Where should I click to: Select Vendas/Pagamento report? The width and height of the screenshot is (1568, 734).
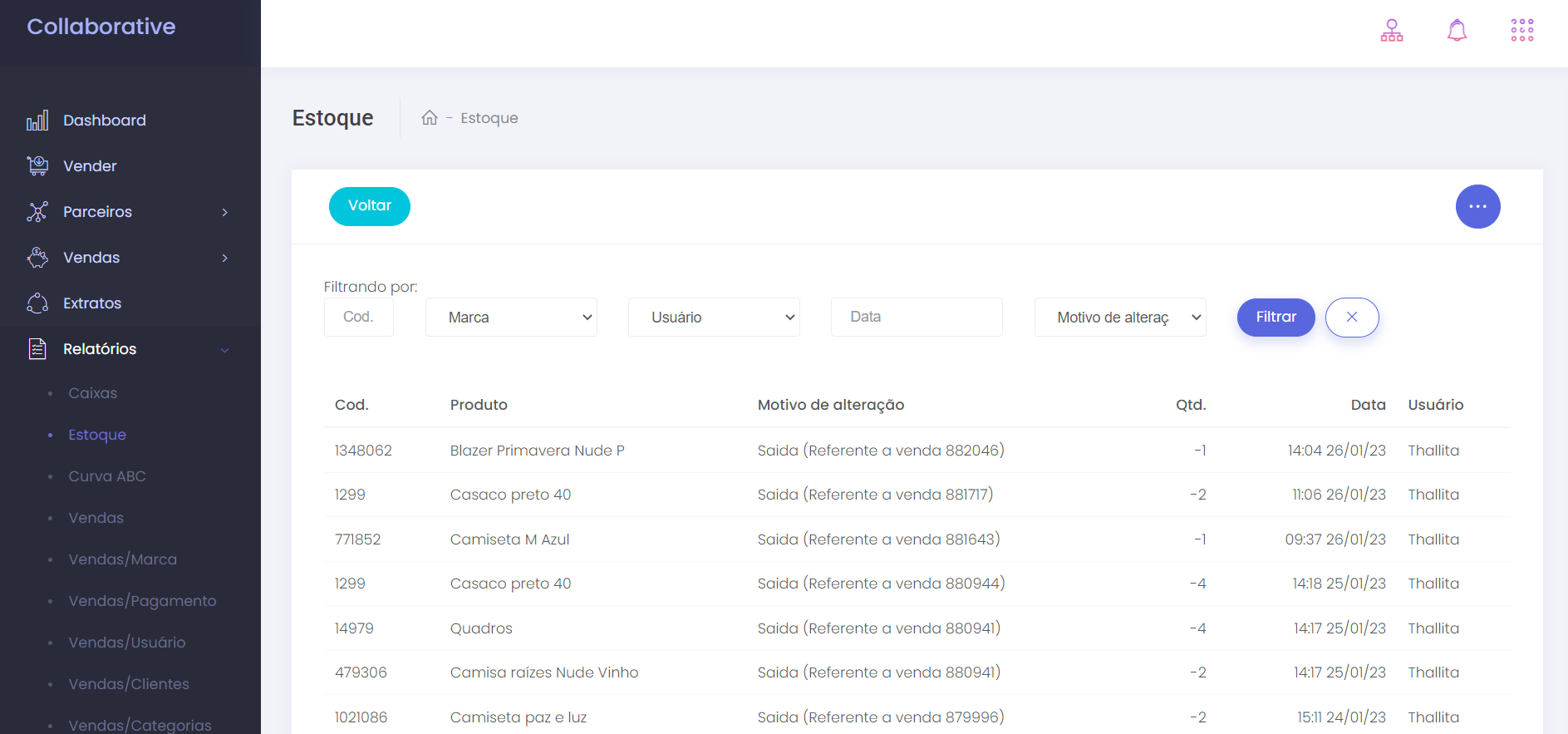(142, 601)
